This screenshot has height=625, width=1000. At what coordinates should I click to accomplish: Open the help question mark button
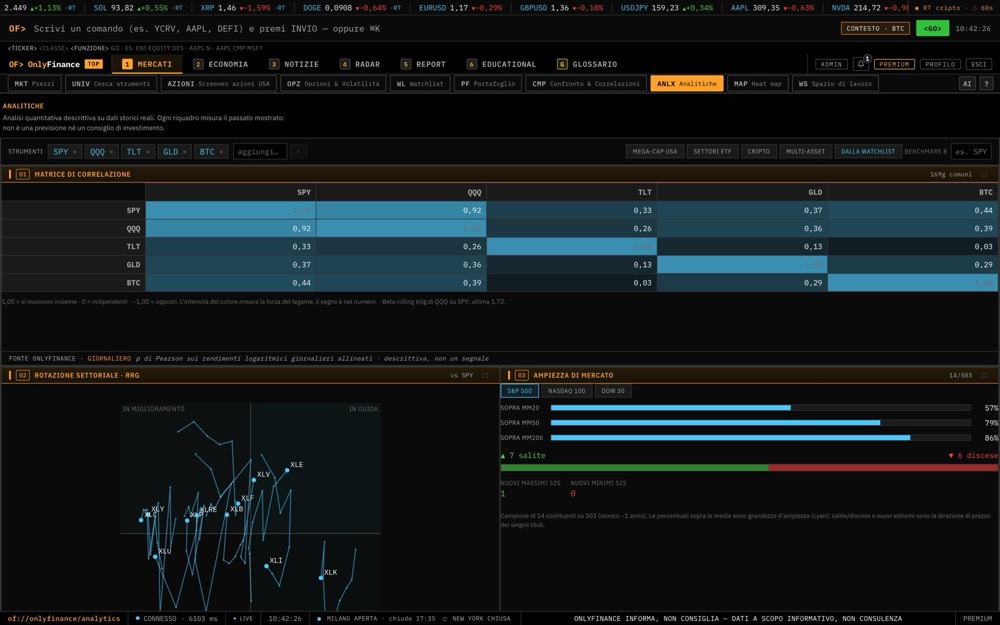pos(986,84)
